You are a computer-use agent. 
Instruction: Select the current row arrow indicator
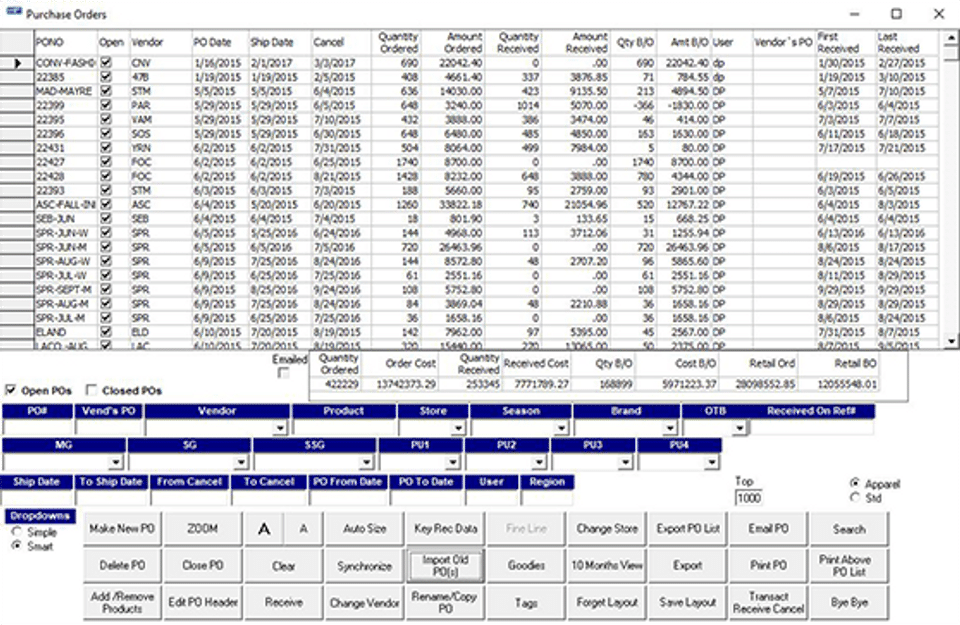coord(17,63)
